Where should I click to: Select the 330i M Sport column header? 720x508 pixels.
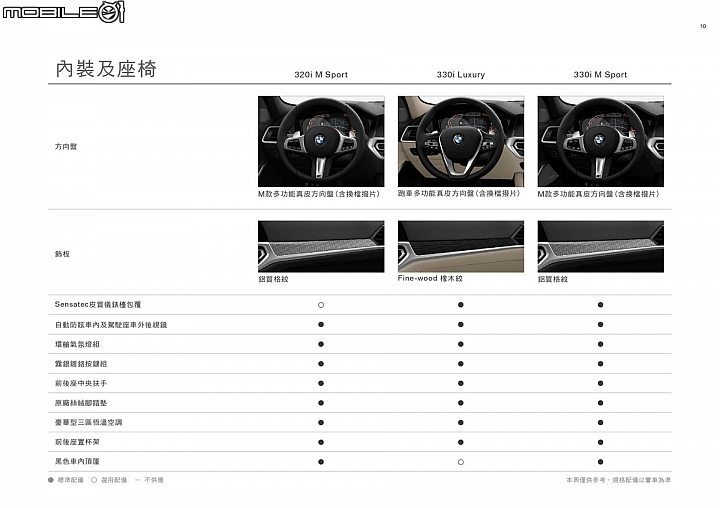click(x=600, y=74)
